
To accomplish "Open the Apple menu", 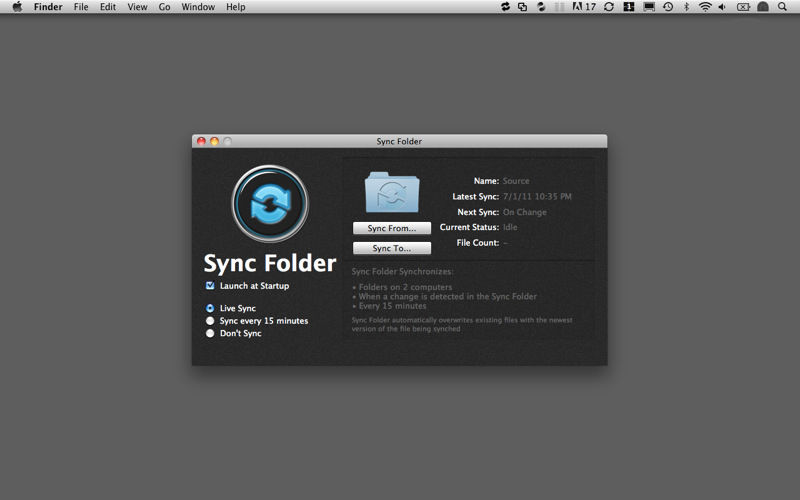I will [x=17, y=7].
